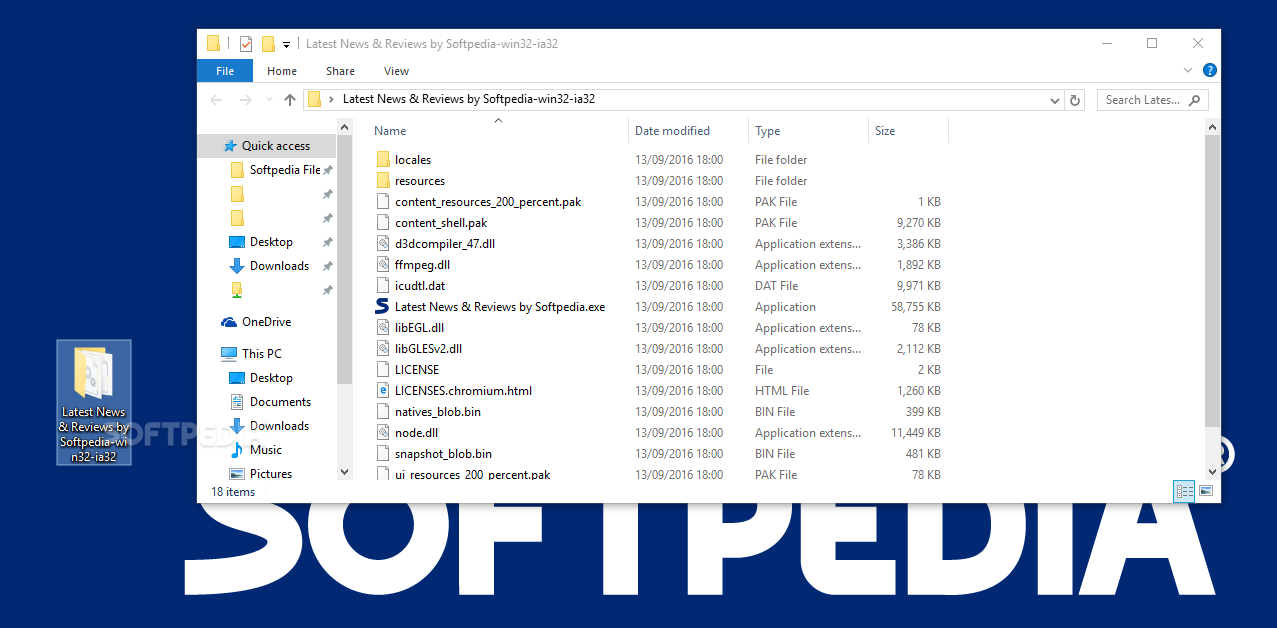
Task: Refresh the current folder view
Action: point(1075,100)
